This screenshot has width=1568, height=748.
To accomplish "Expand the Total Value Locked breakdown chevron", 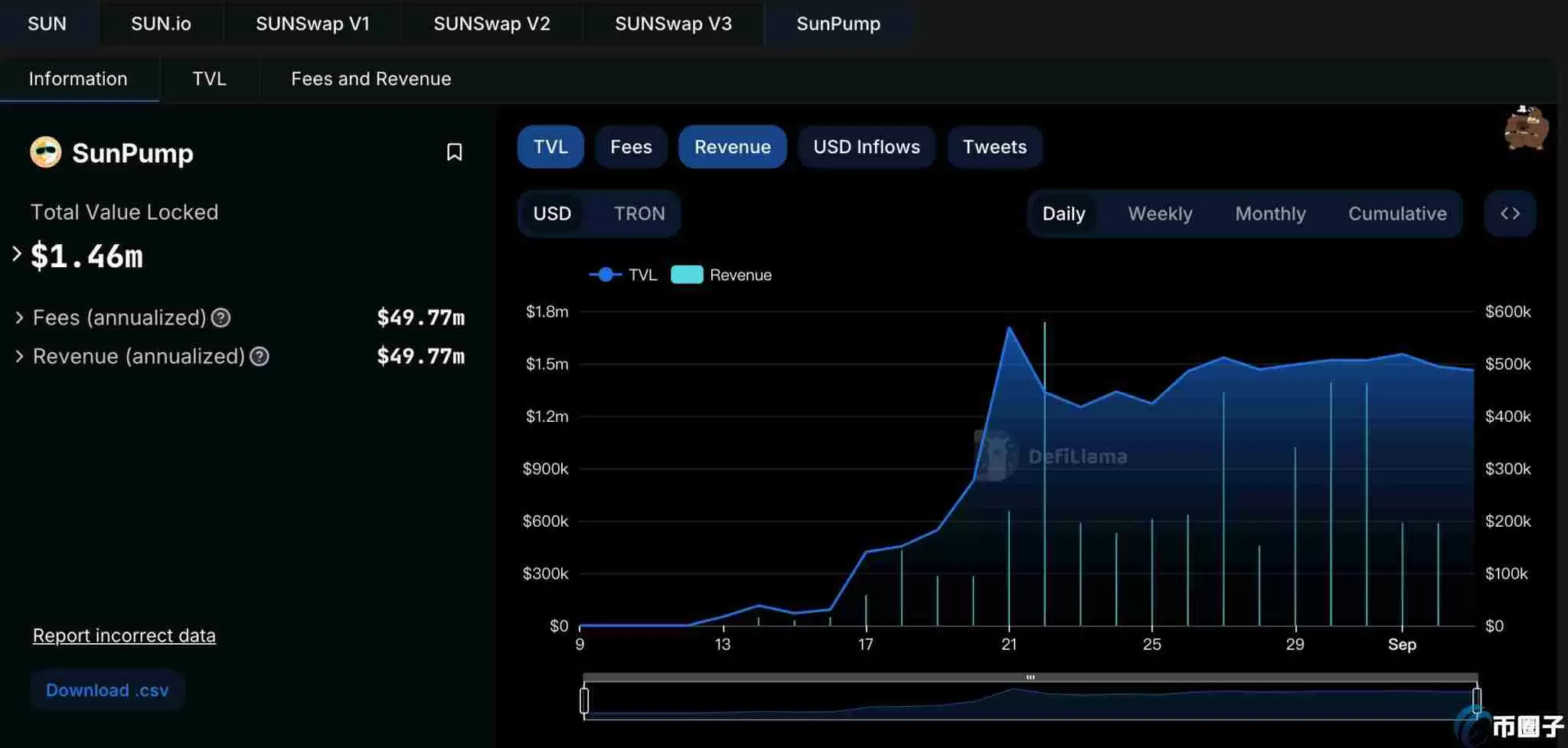I will 15,255.
